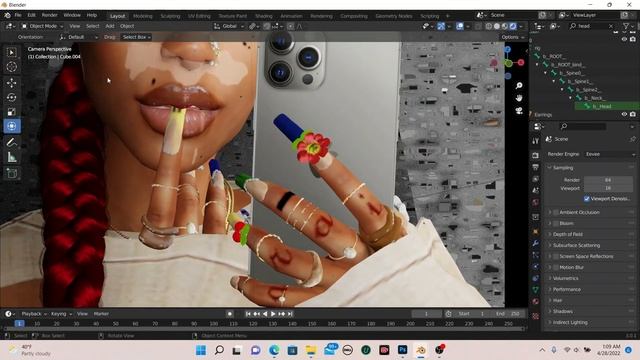Screen dimensions: 640x360
Task: Open the Material properties tab
Action: [536, 302]
